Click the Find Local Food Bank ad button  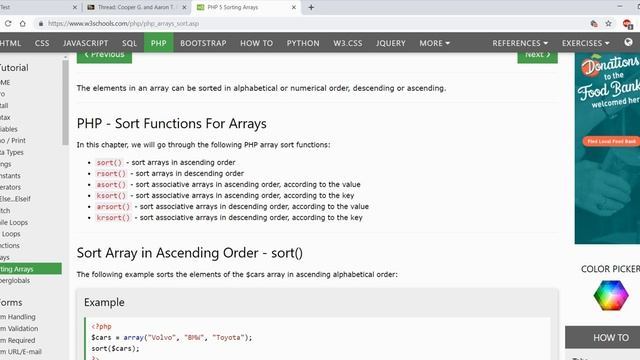611,141
